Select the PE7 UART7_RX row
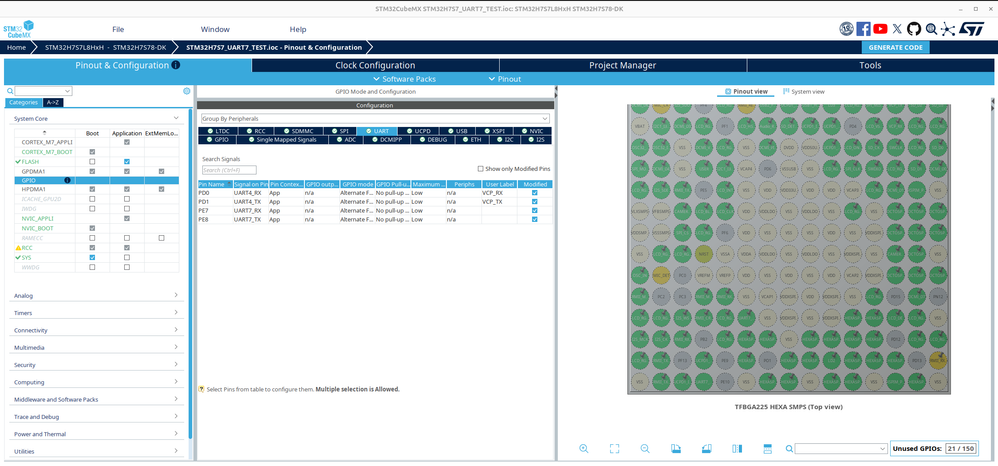 [375, 210]
